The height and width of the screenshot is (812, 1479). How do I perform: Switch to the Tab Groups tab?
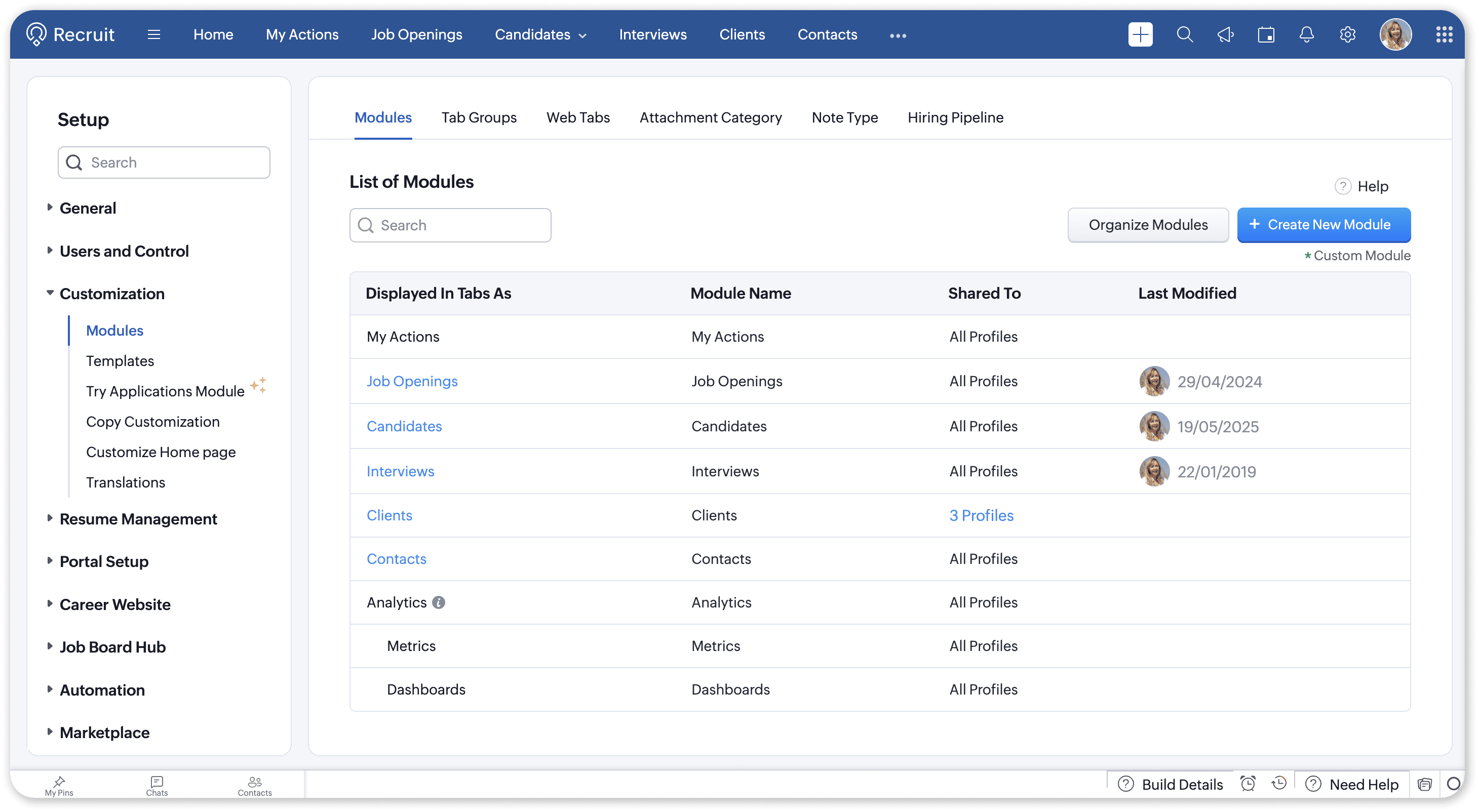click(478, 117)
